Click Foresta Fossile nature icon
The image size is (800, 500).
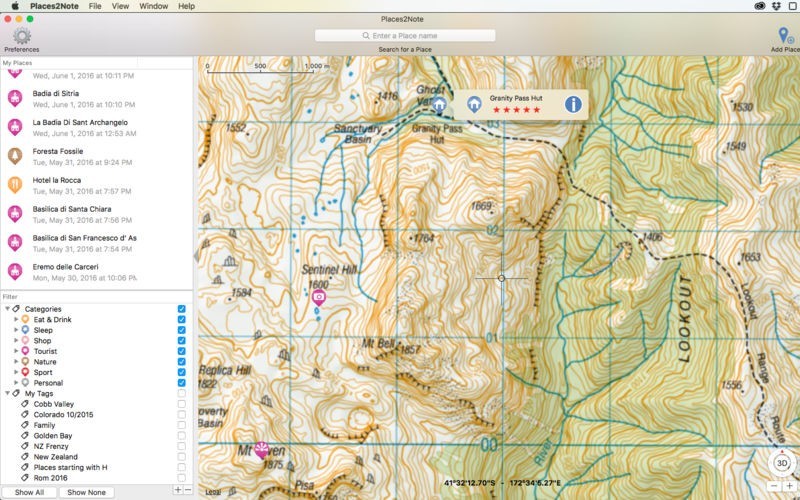point(15,156)
